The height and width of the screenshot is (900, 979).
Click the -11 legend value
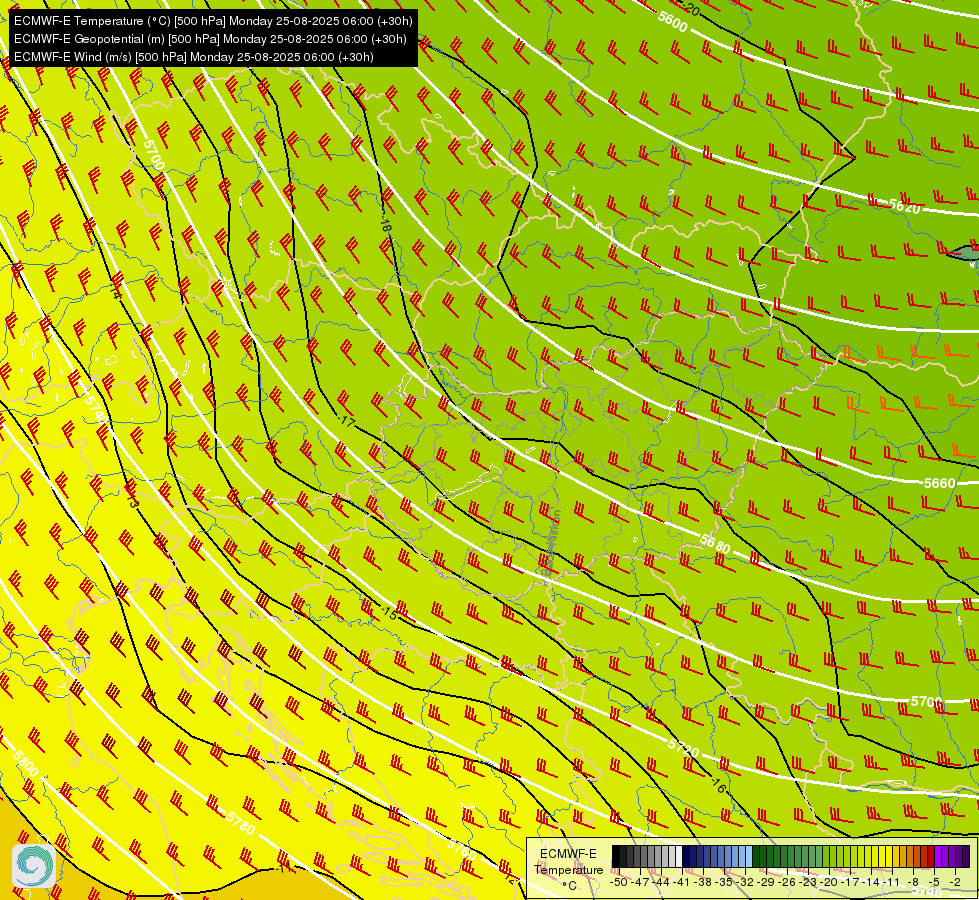pos(891,882)
